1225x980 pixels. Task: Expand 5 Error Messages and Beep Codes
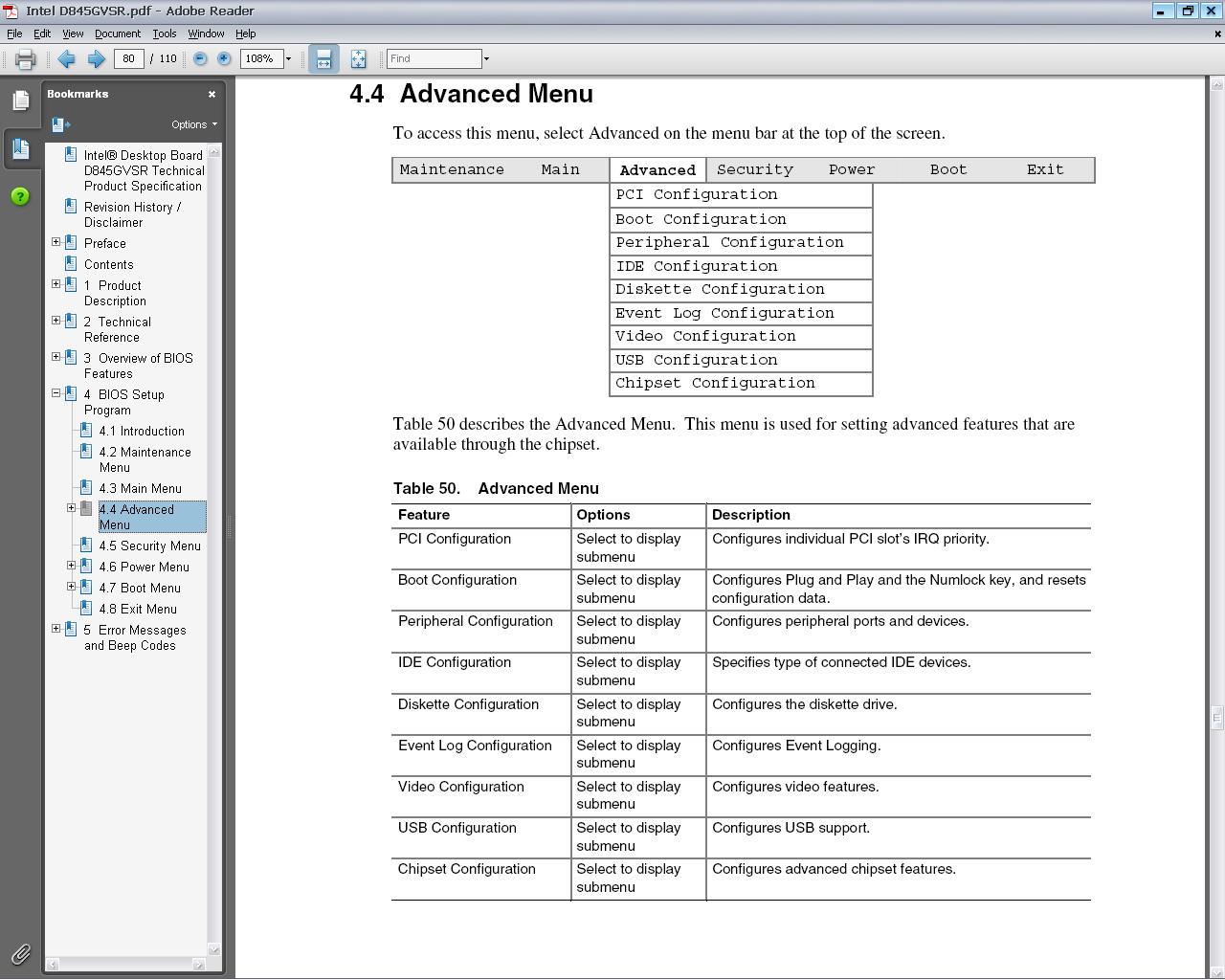point(56,629)
